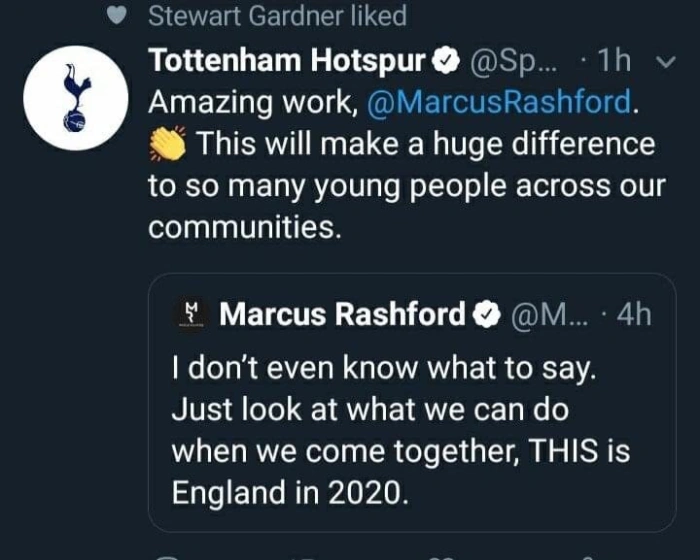Expand the tweet options chevron menu
This screenshot has height=560, width=700.
coord(667,63)
